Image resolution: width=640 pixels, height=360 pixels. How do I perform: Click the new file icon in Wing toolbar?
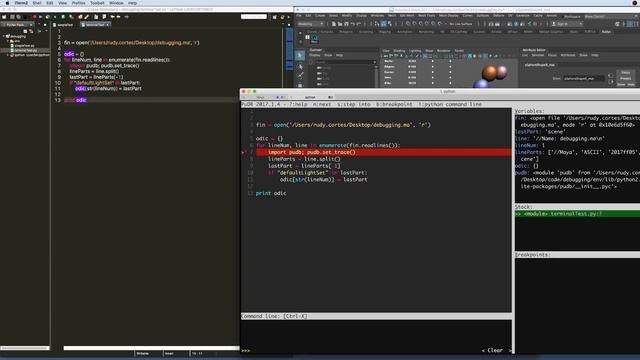(4, 17)
